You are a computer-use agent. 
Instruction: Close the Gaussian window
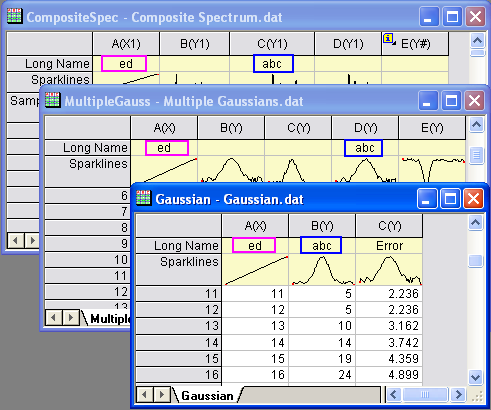coord(473,199)
